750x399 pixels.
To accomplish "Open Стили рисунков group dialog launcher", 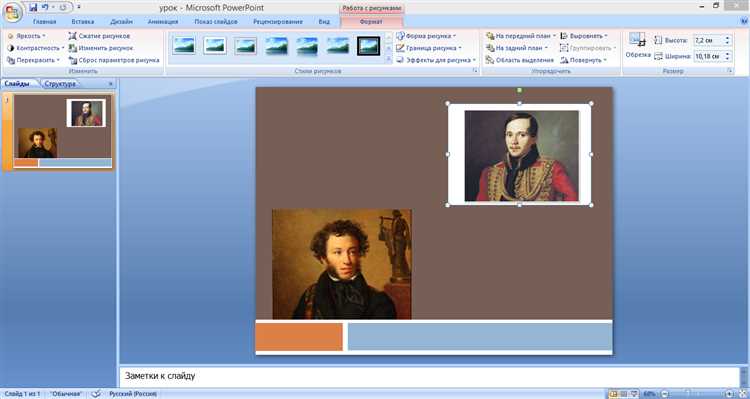I will tap(475, 71).
